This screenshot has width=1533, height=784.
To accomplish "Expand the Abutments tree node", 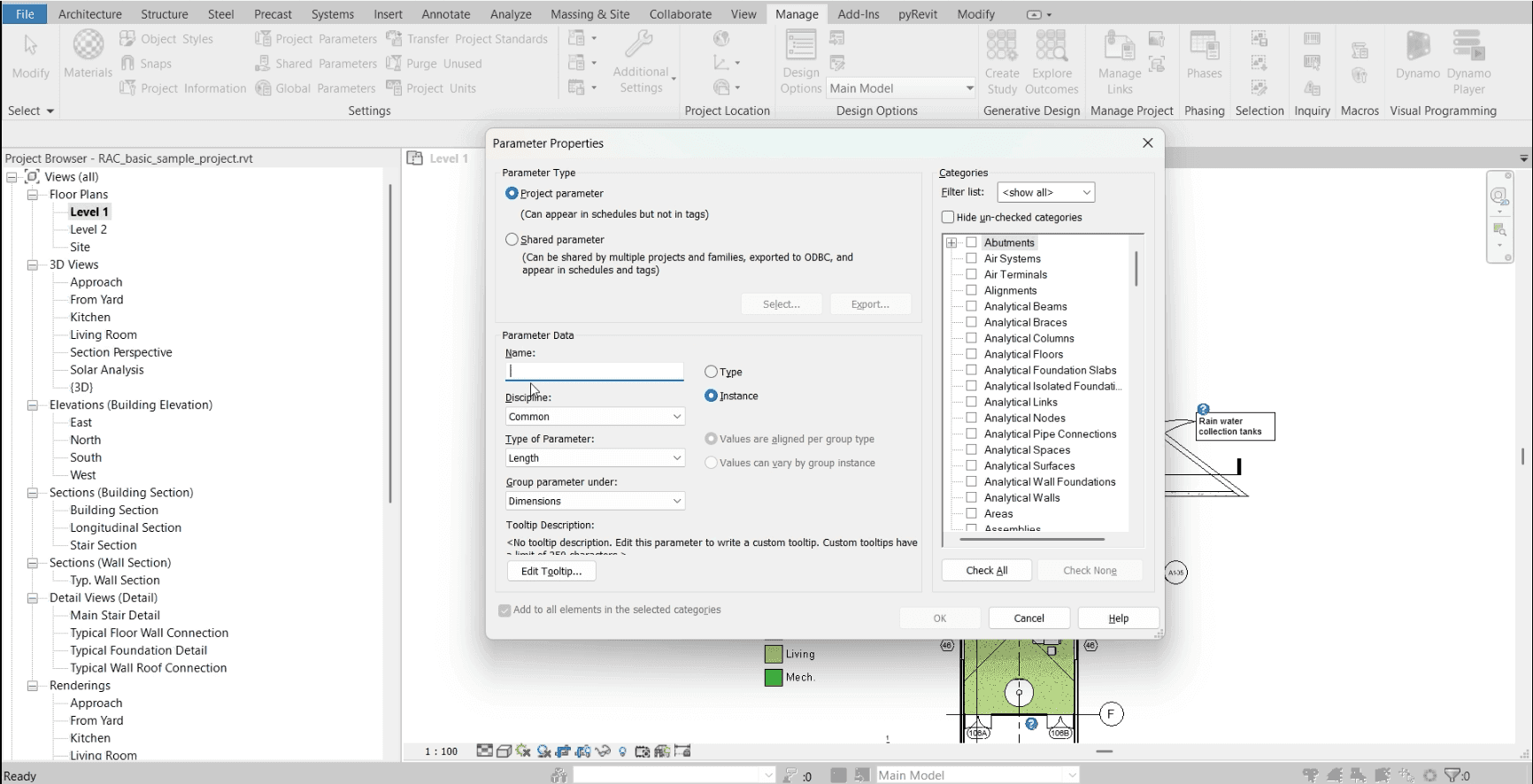I will (x=951, y=242).
